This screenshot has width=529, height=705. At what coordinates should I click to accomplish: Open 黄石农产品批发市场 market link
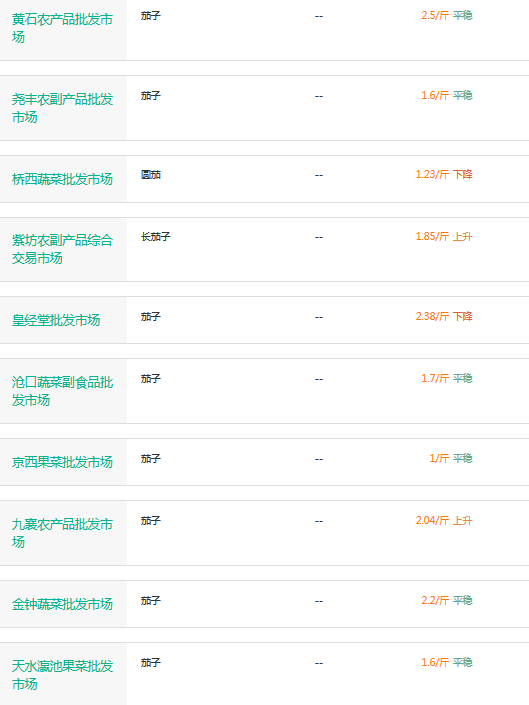click(x=62, y=28)
